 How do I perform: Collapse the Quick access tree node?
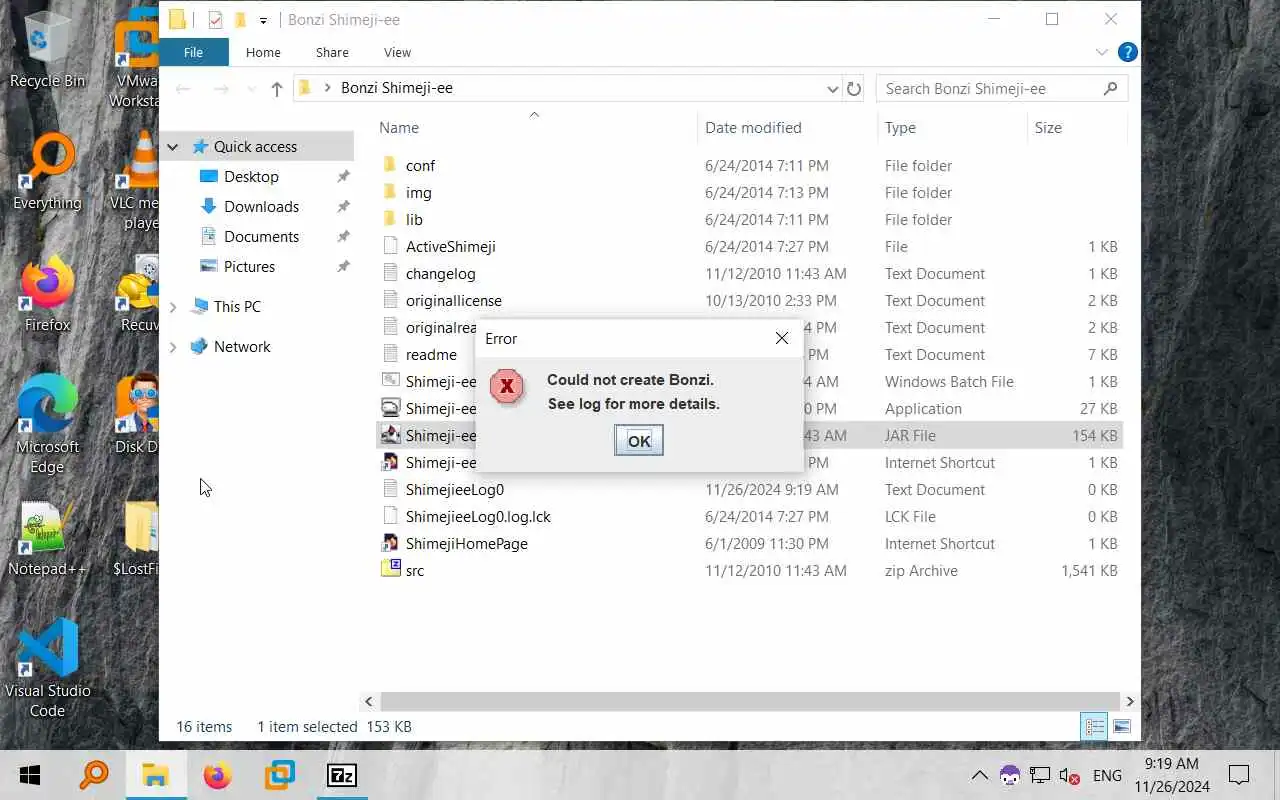pos(173,147)
